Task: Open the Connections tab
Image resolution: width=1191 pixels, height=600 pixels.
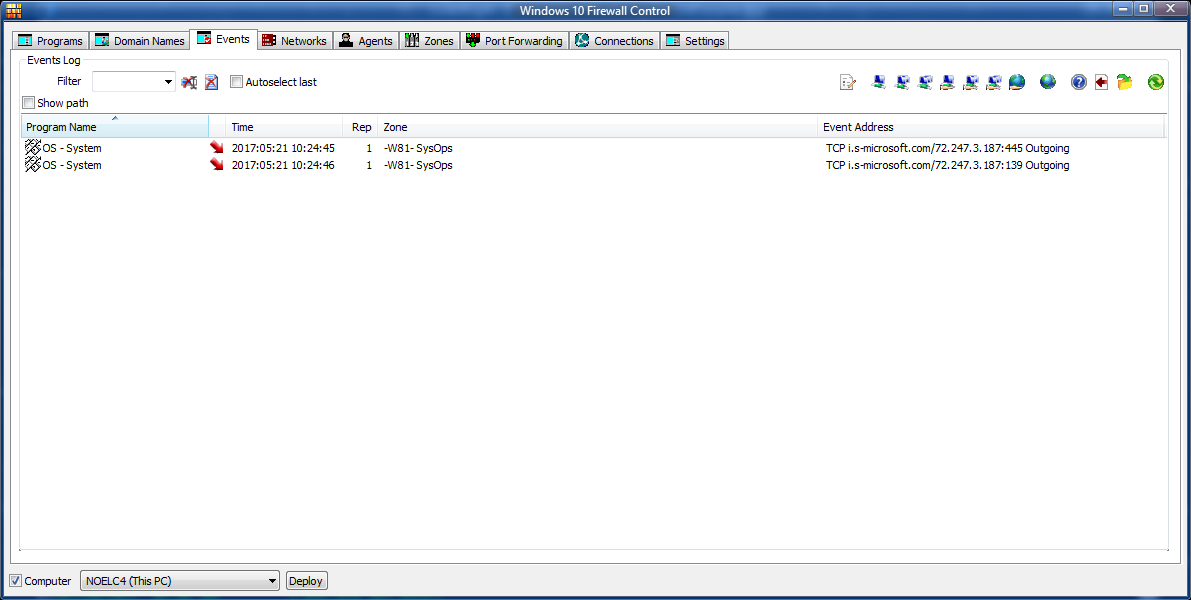Action: (x=614, y=41)
